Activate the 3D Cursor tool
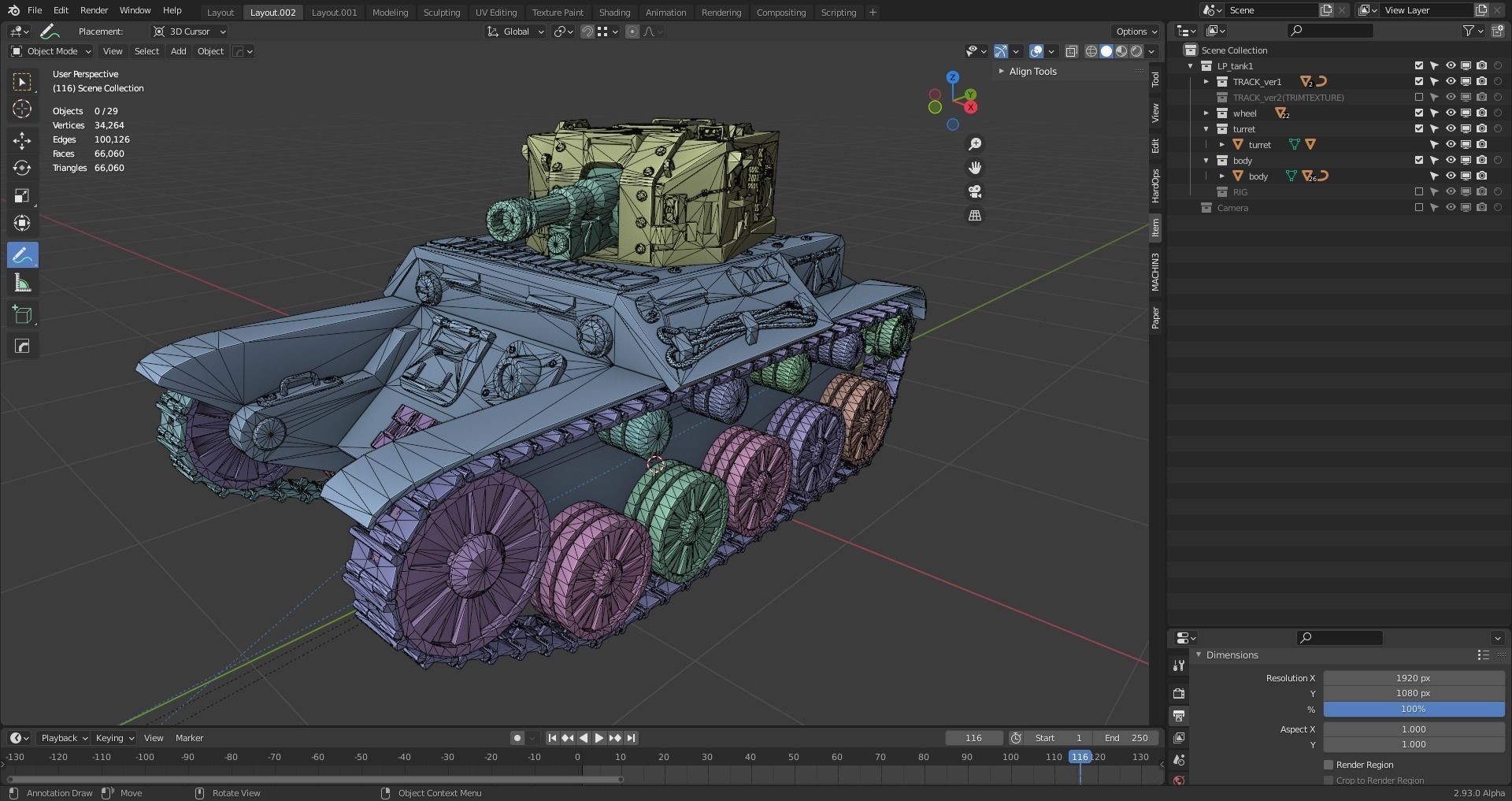The image size is (1512, 801). pyautogui.click(x=22, y=109)
